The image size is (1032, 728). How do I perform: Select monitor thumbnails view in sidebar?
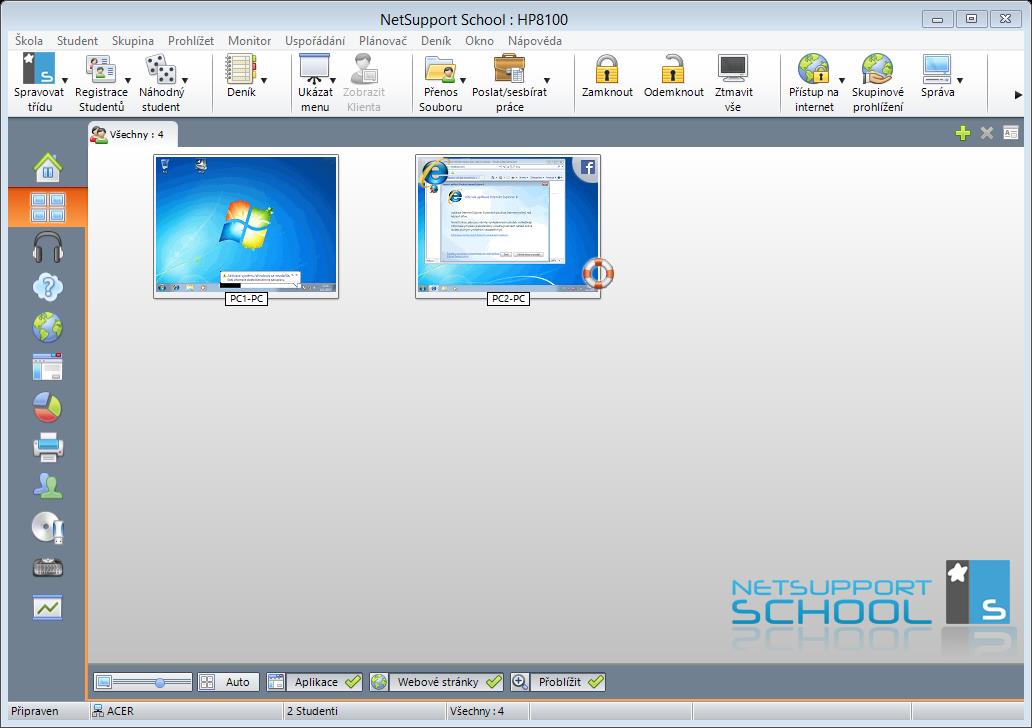click(x=48, y=207)
